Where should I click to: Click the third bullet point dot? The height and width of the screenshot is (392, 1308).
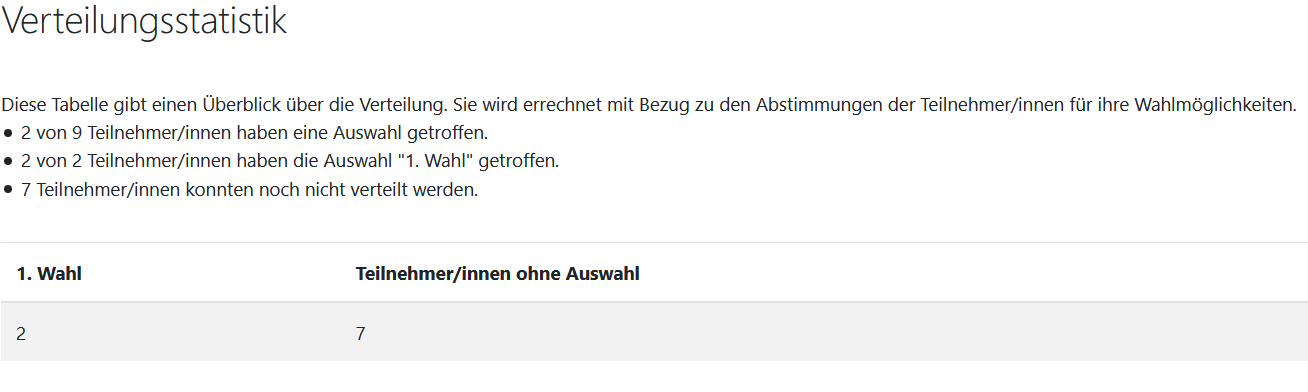pyautogui.click(x=8, y=190)
